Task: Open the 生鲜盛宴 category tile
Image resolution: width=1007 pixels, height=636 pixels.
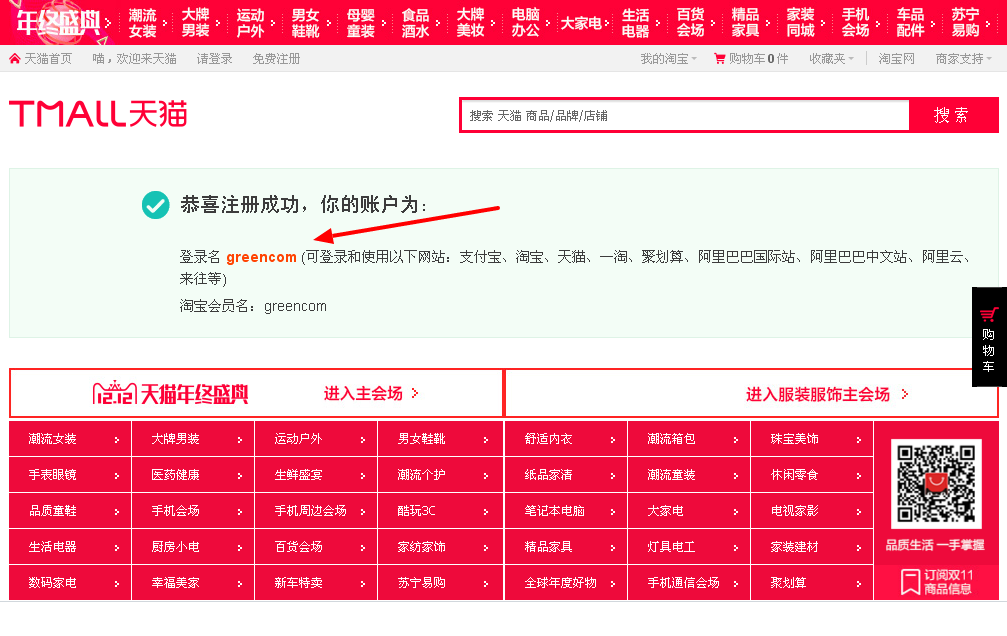Action: [316, 475]
